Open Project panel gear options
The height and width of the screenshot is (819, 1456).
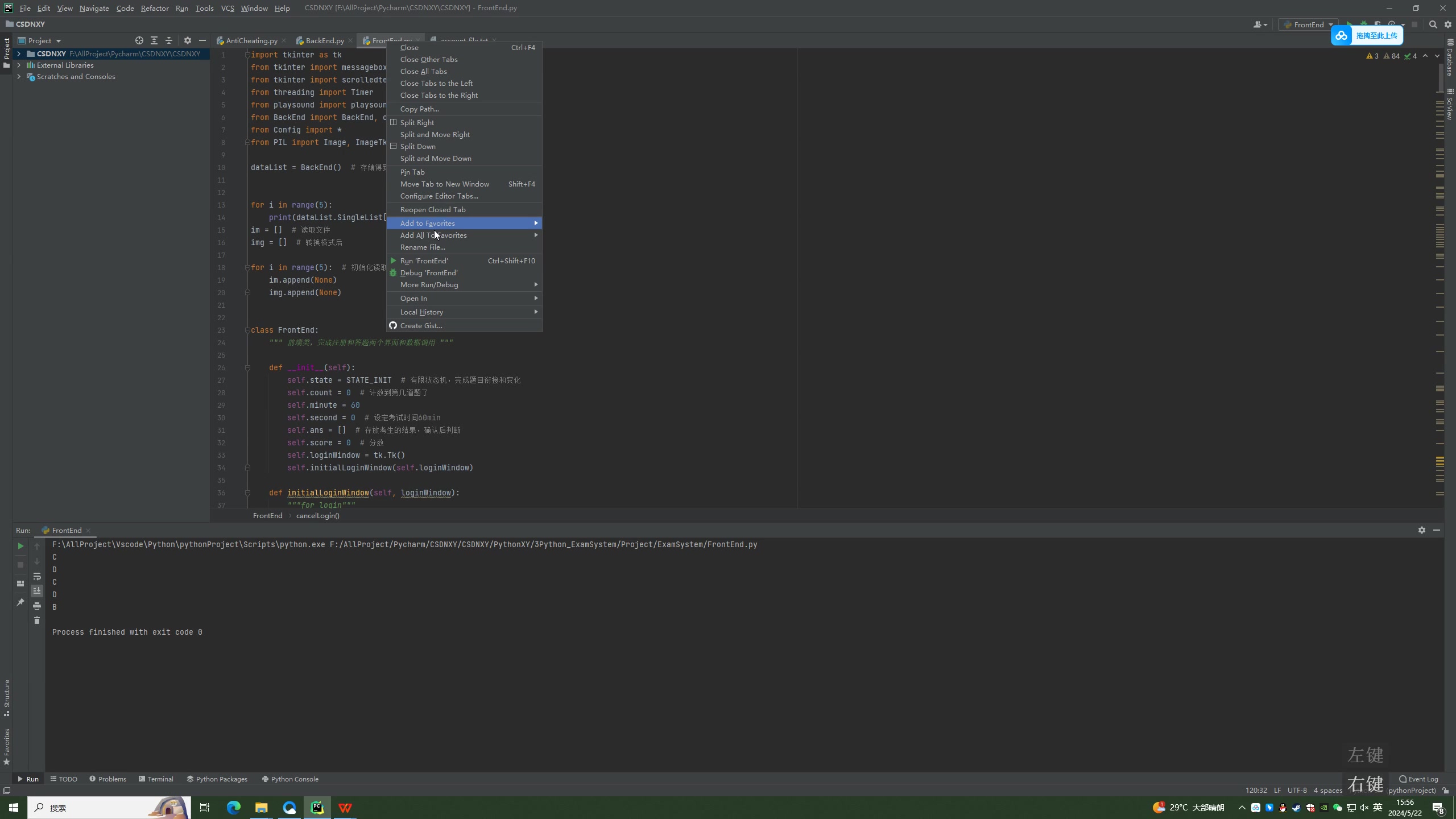click(x=188, y=40)
